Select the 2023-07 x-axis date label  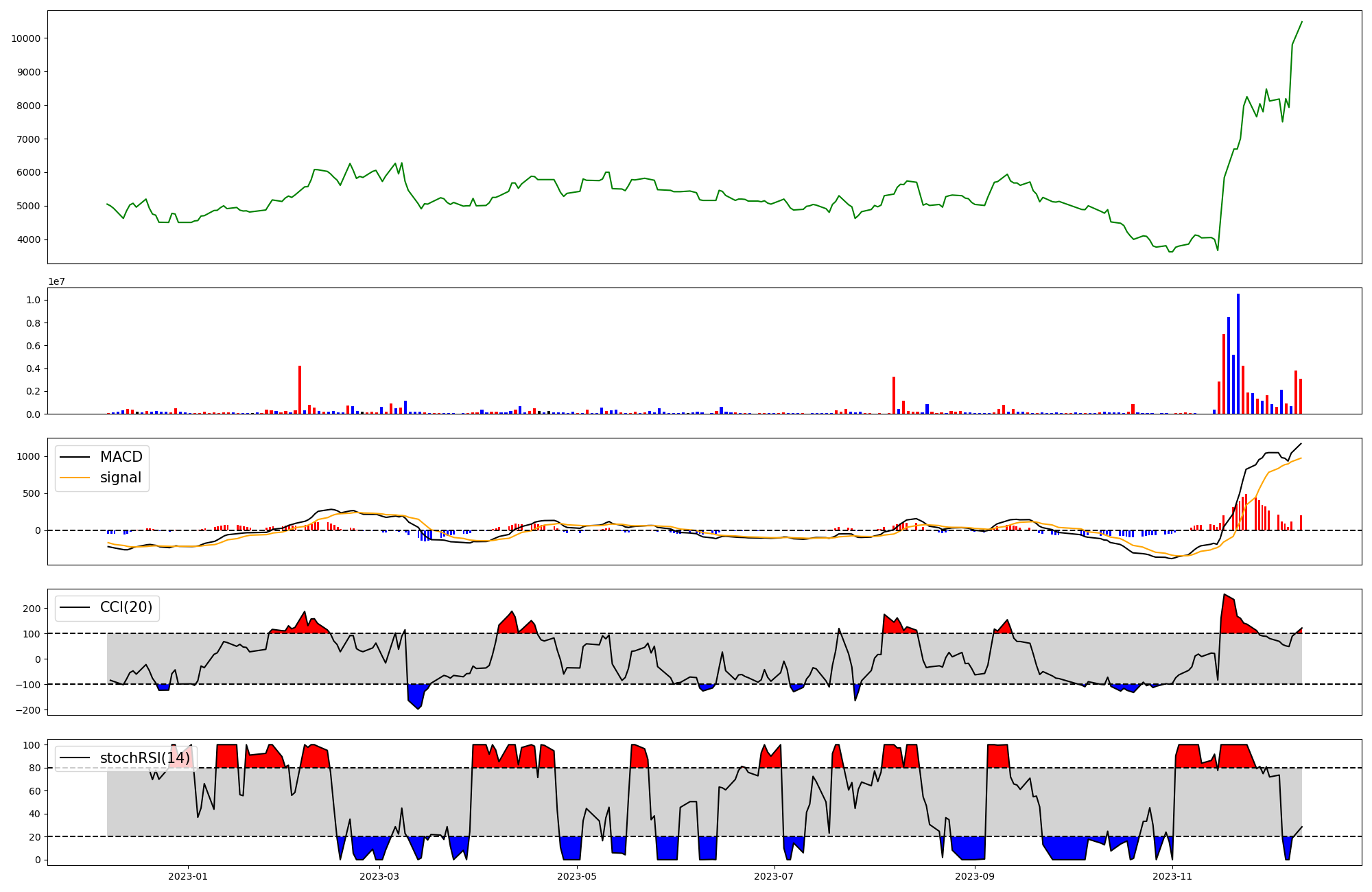point(774,876)
